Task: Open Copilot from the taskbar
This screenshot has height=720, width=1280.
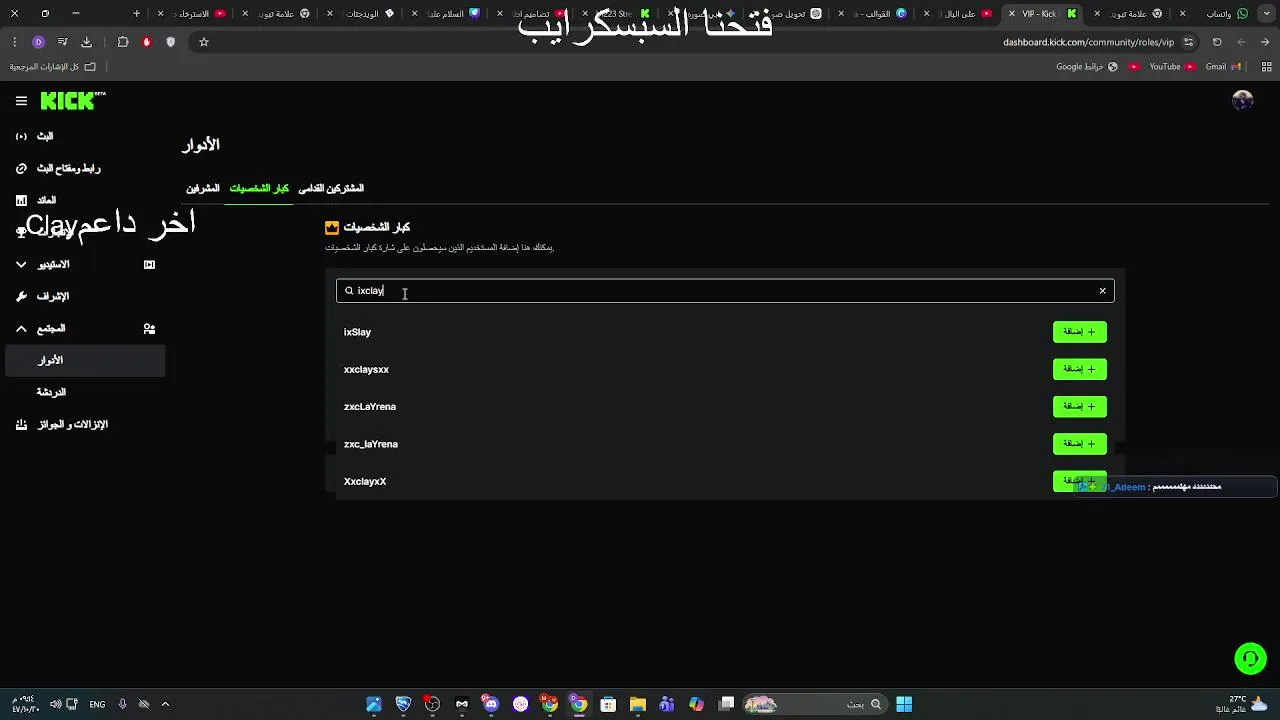Action: [x=696, y=704]
